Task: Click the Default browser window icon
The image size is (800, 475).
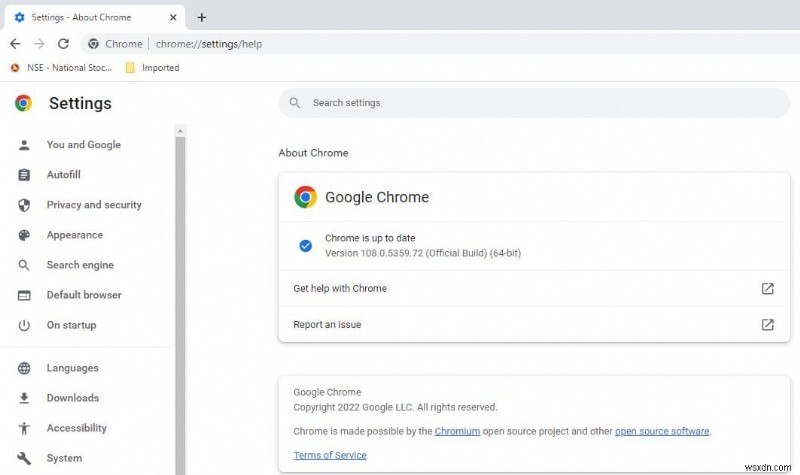Action: pos(24,295)
